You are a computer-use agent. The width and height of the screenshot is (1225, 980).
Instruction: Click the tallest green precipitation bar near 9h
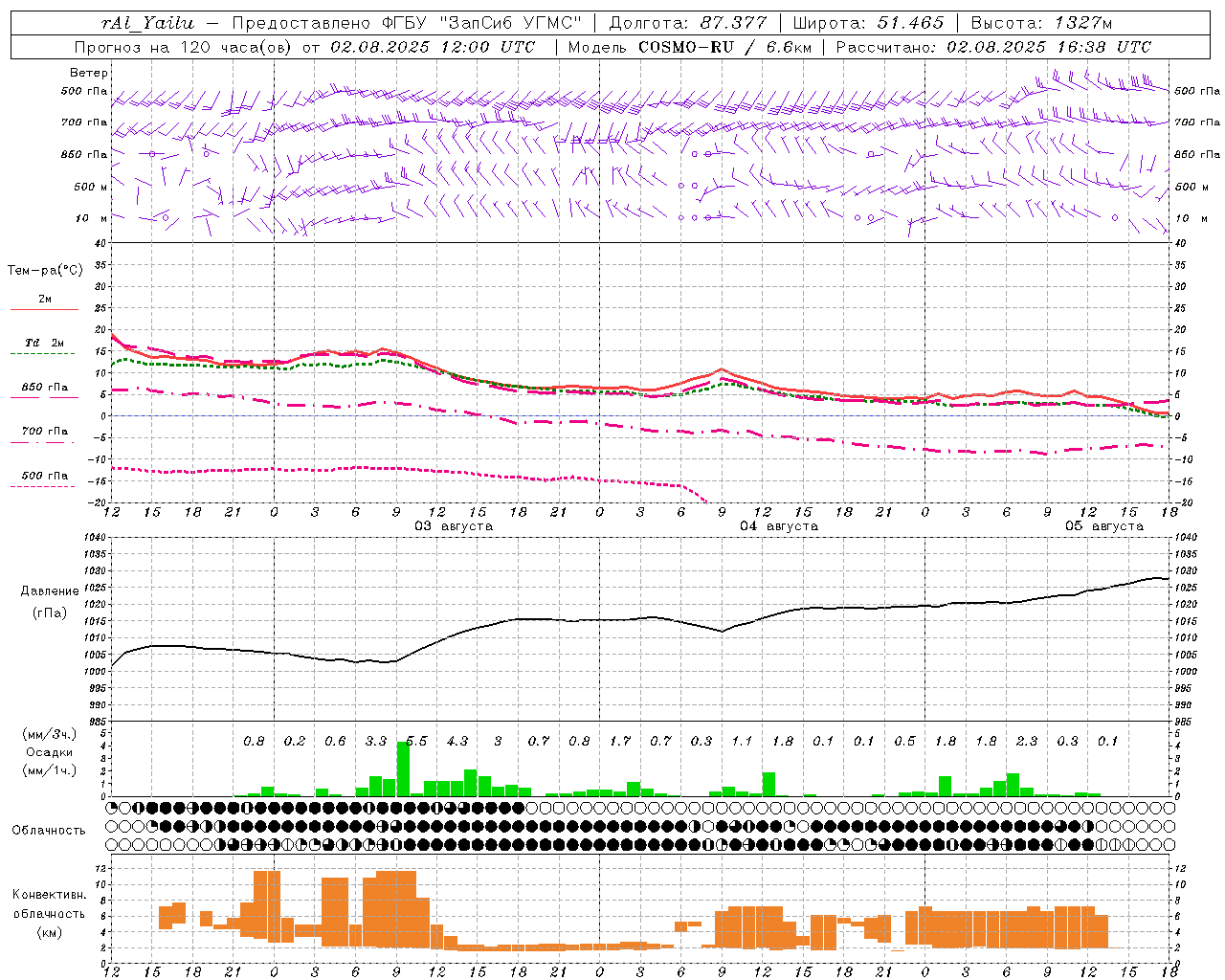[403, 769]
